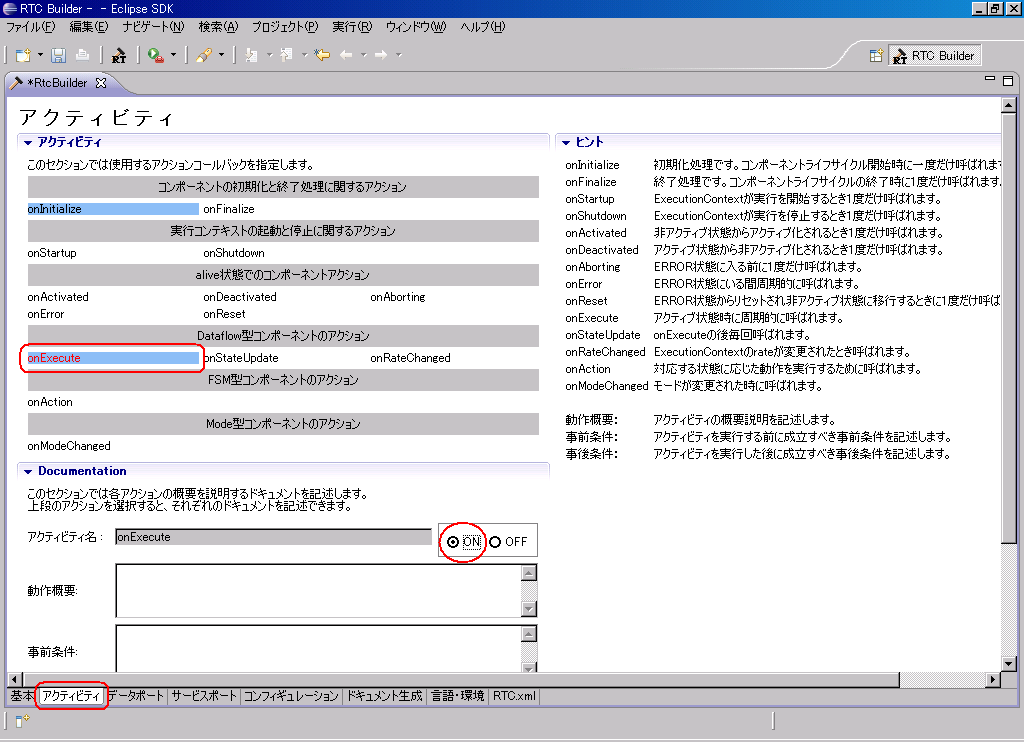Open the 実行(R) menu
The width and height of the screenshot is (1024, 742).
click(352, 27)
